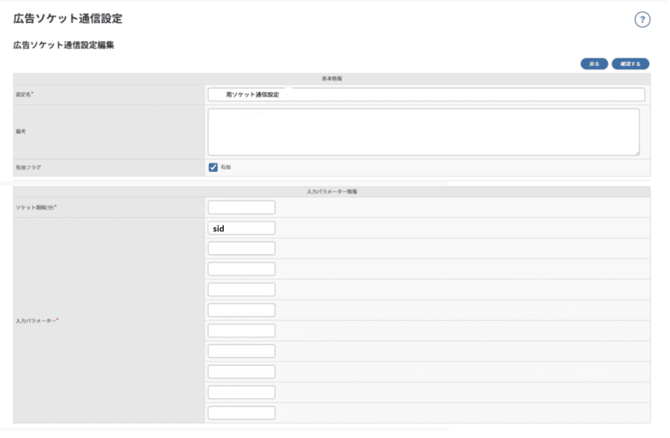Focus the sixth 入力パラメーター input field
This screenshot has height=438, width=670.
click(x=241, y=331)
